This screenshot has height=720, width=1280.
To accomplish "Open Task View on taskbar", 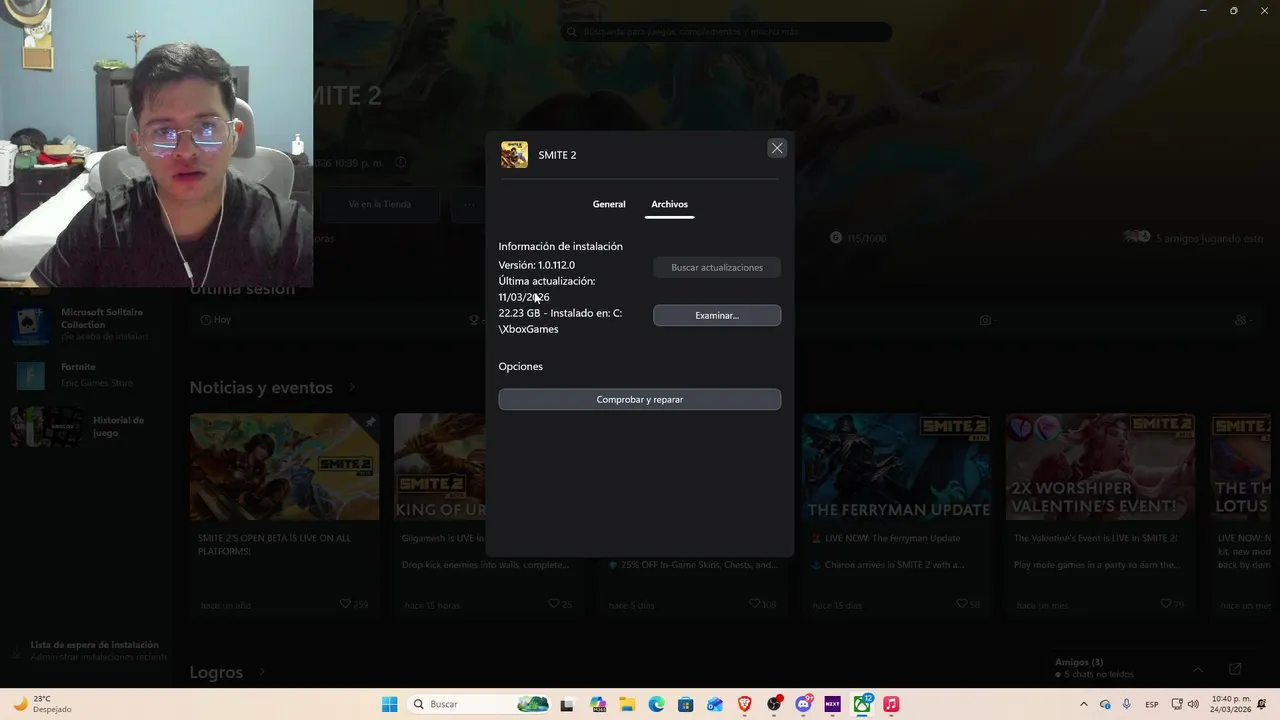I will [567, 704].
